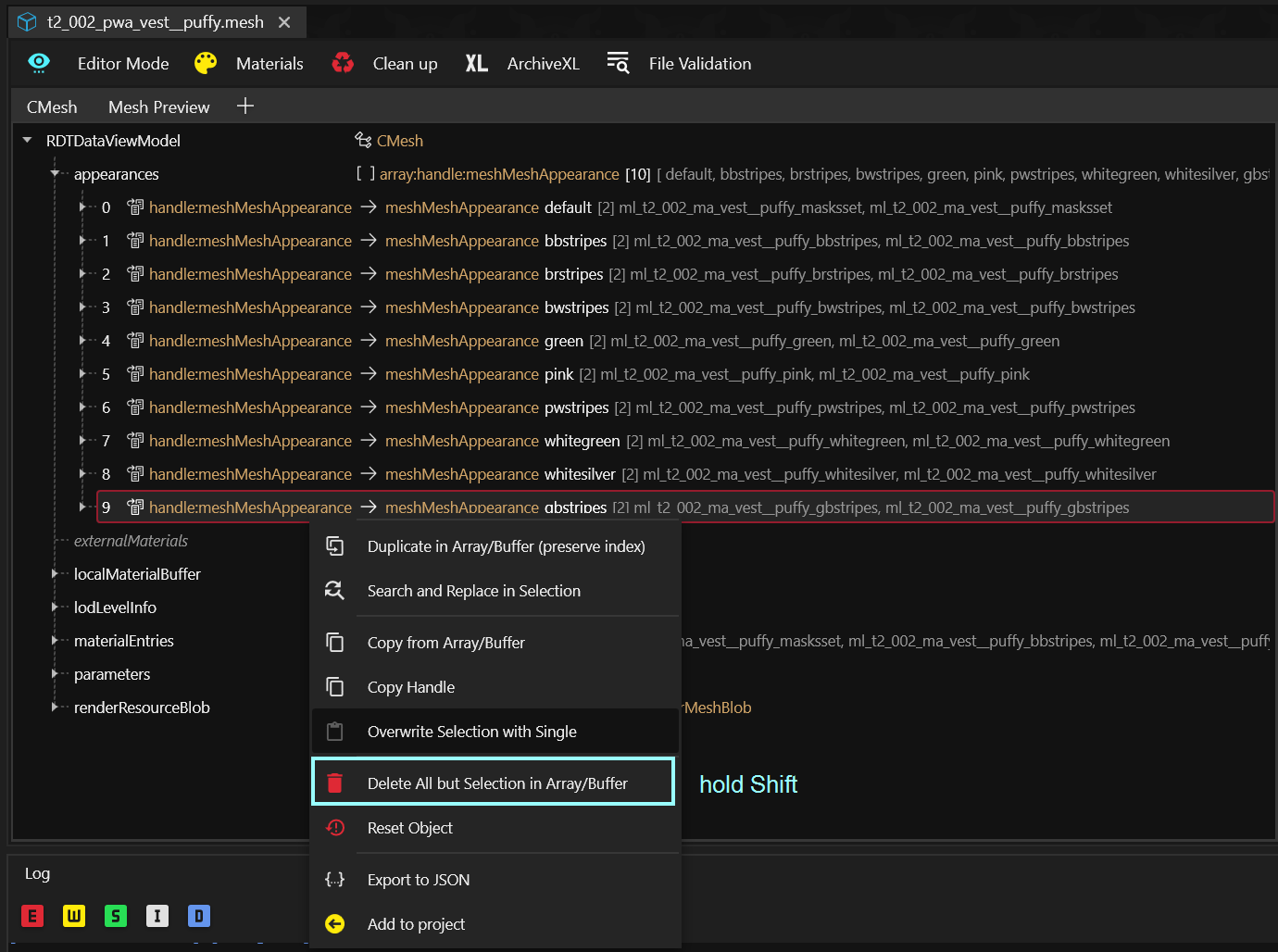Toggle the red E error log filter
1278x952 pixels.
click(x=32, y=916)
